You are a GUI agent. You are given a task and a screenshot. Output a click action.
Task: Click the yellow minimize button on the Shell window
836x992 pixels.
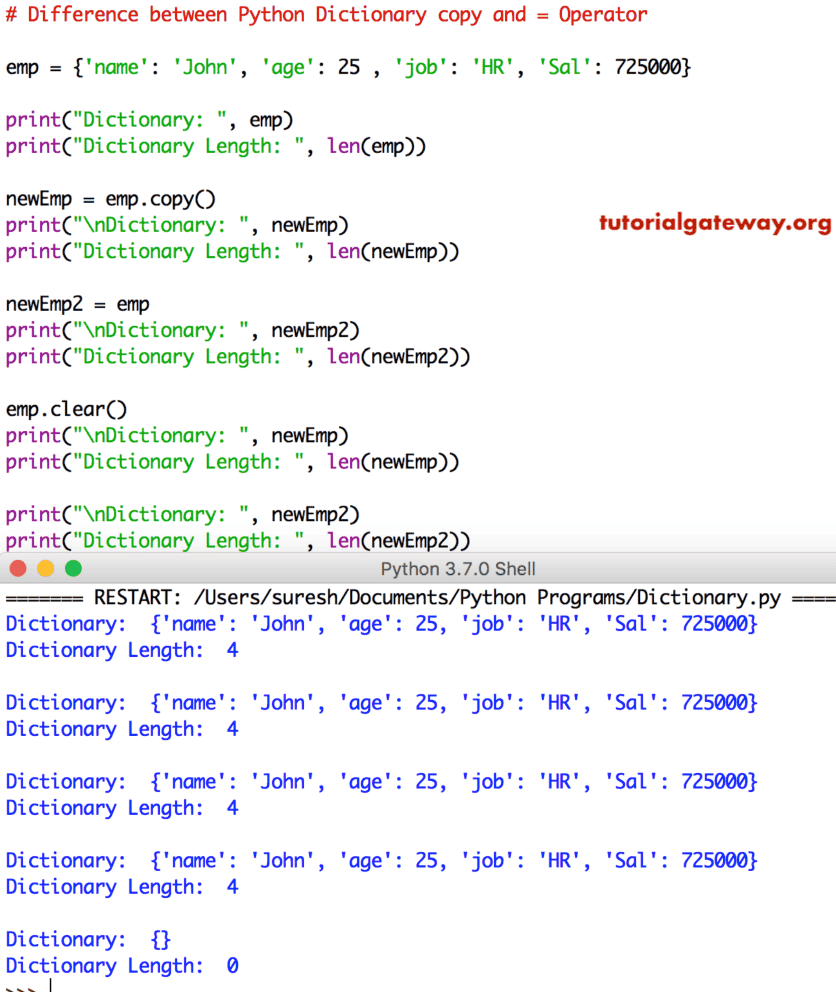point(45,567)
